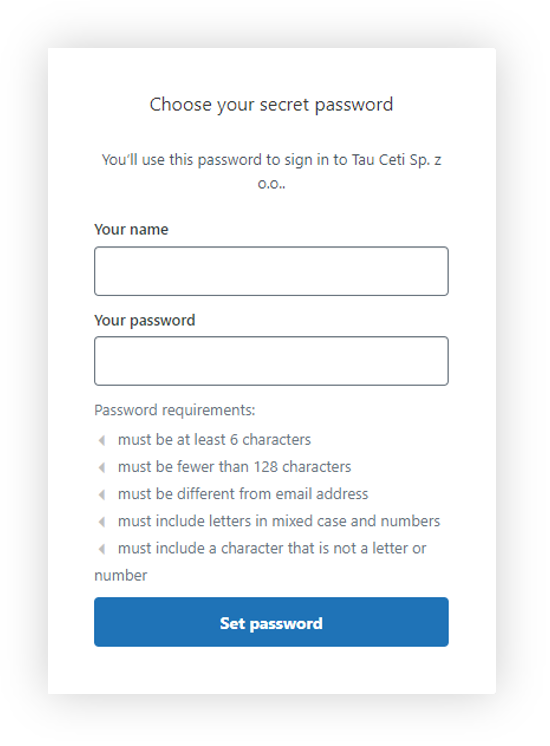
Task: Click the 'You'll use this password' description text
Action: coord(271,160)
